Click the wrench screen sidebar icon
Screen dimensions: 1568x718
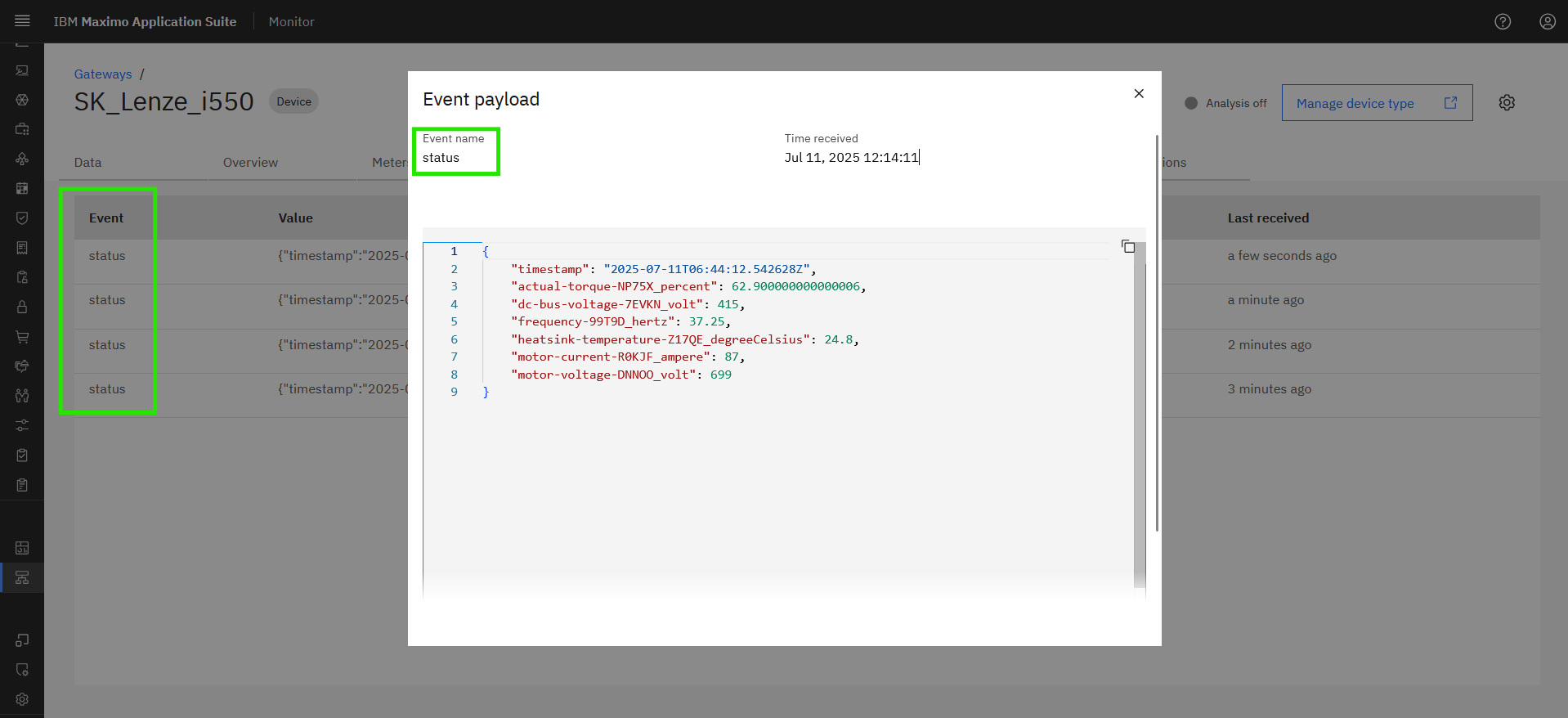(x=22, y=70)
